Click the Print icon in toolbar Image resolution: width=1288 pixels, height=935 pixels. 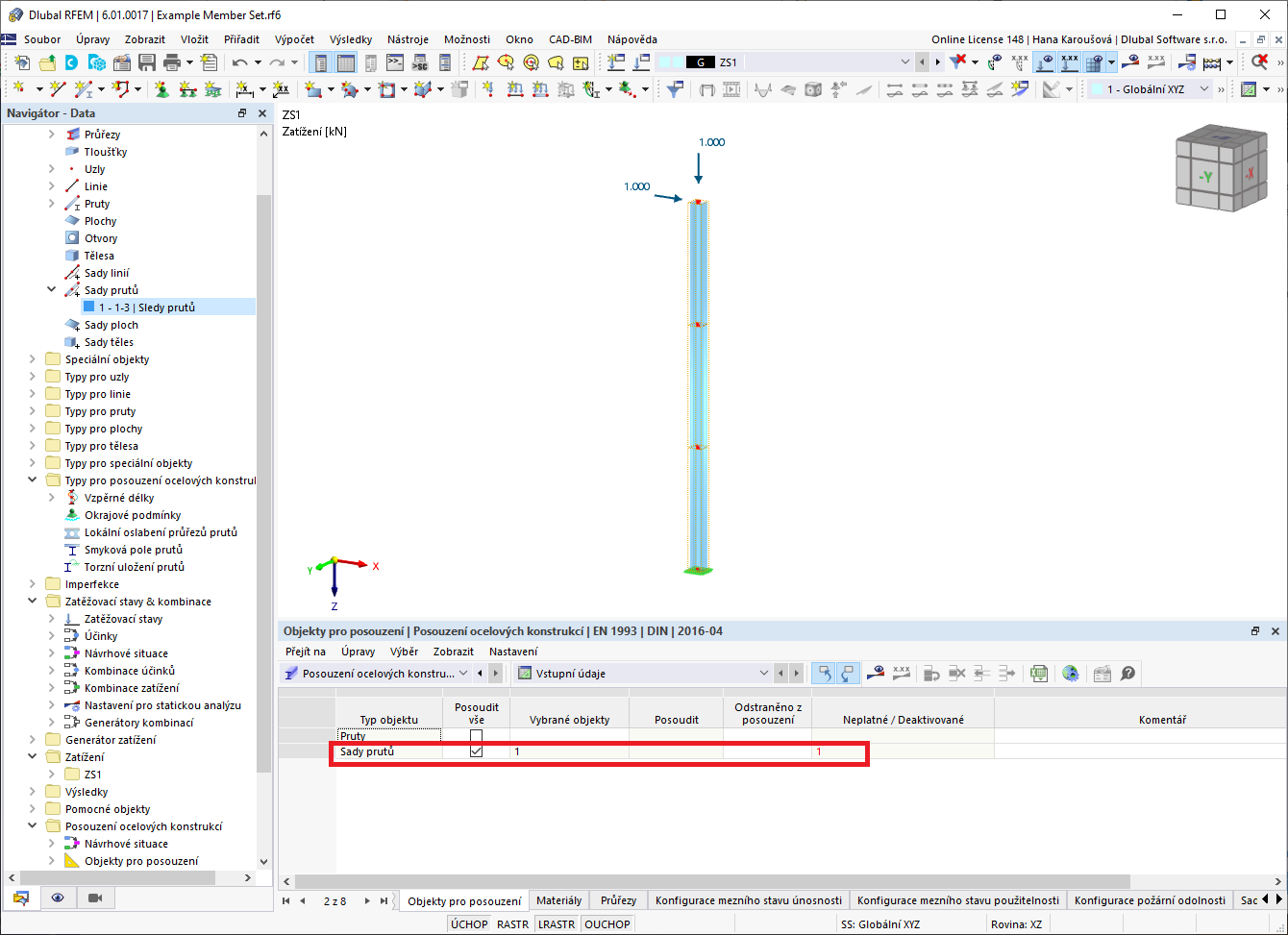(172, 62)
